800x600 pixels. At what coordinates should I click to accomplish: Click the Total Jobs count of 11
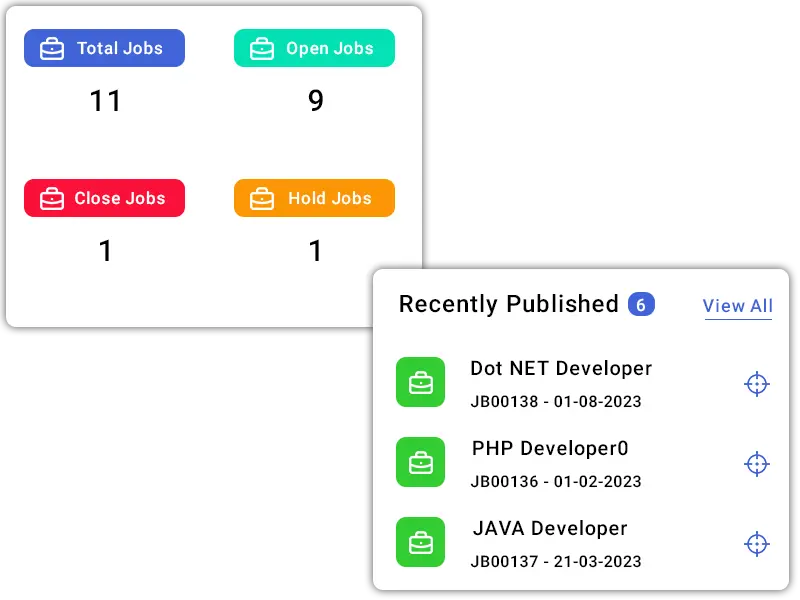pos(105,101)
